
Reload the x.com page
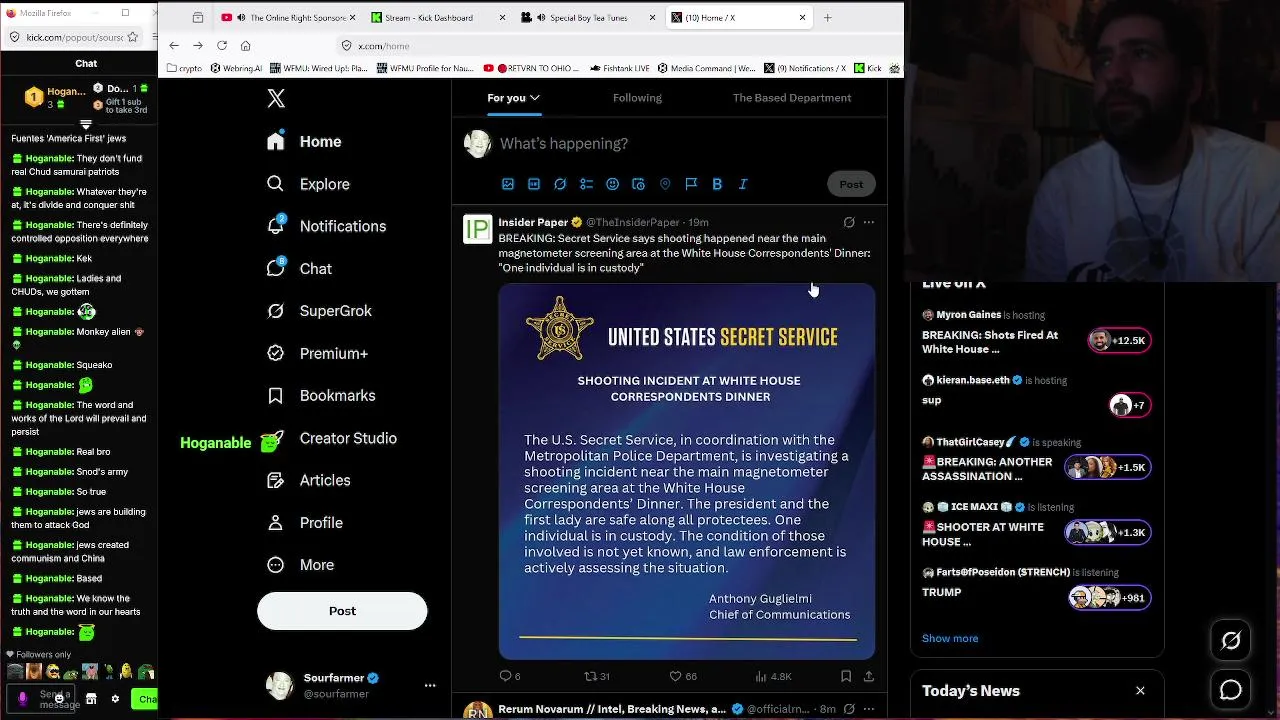pyautogui.click(x=221, y=45)
